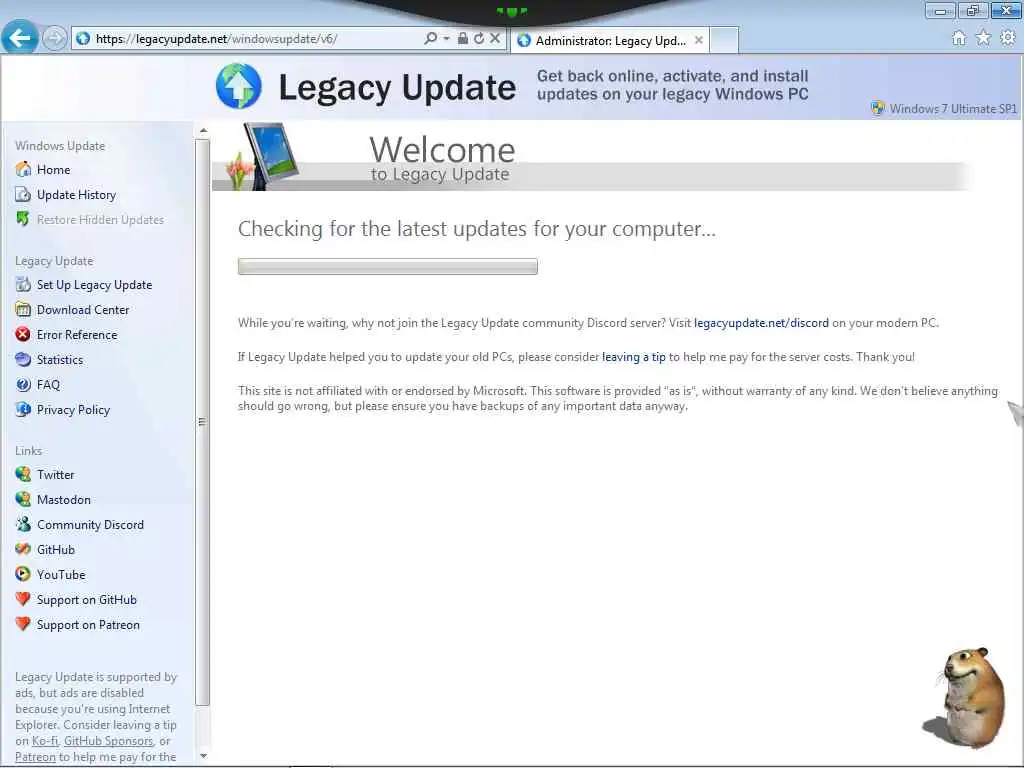Open the Community Discord sidebar link

click(90, 524)
